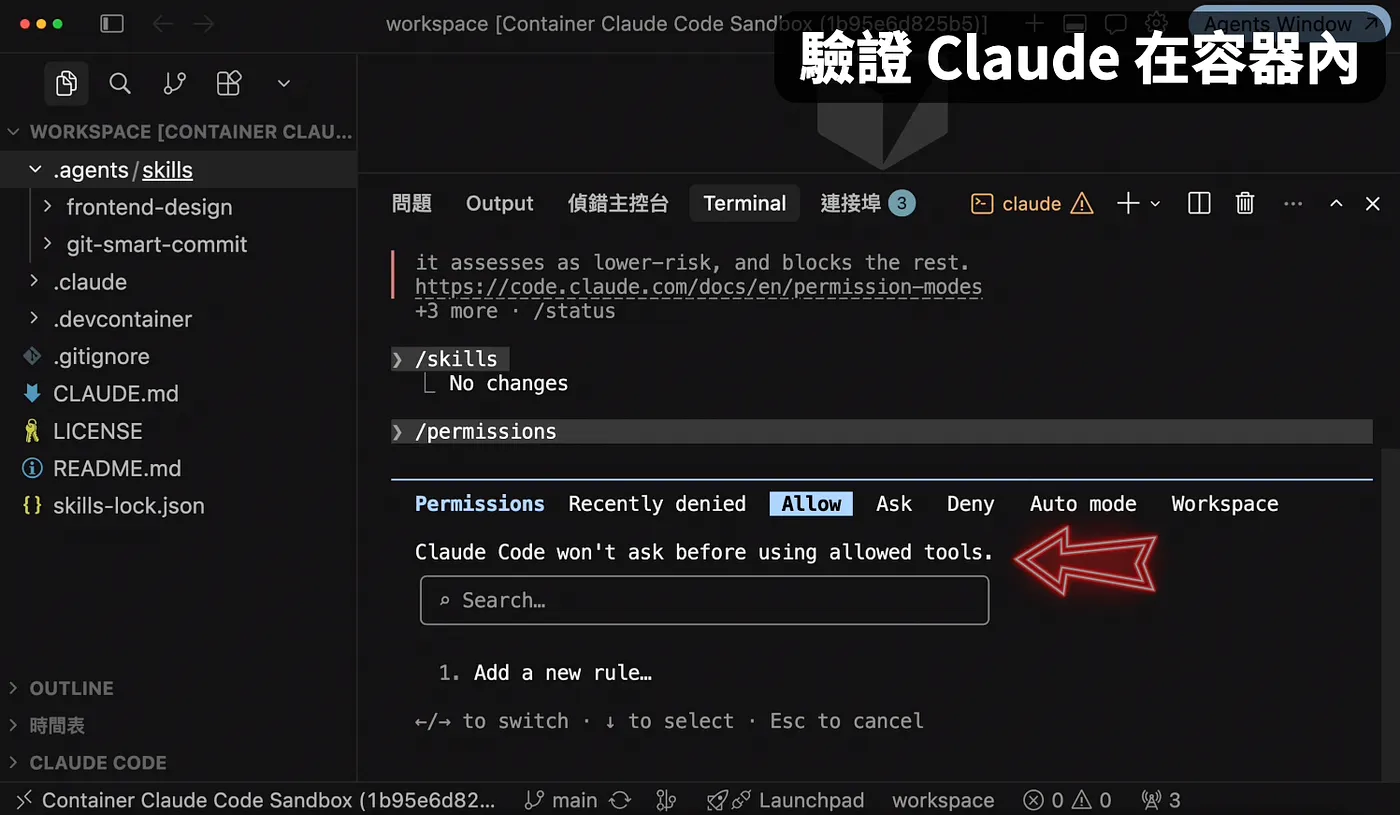This screenshot has width=1400, height=815.
Task: Select the Auto mode permissions tab
Action: point(1083,504)
